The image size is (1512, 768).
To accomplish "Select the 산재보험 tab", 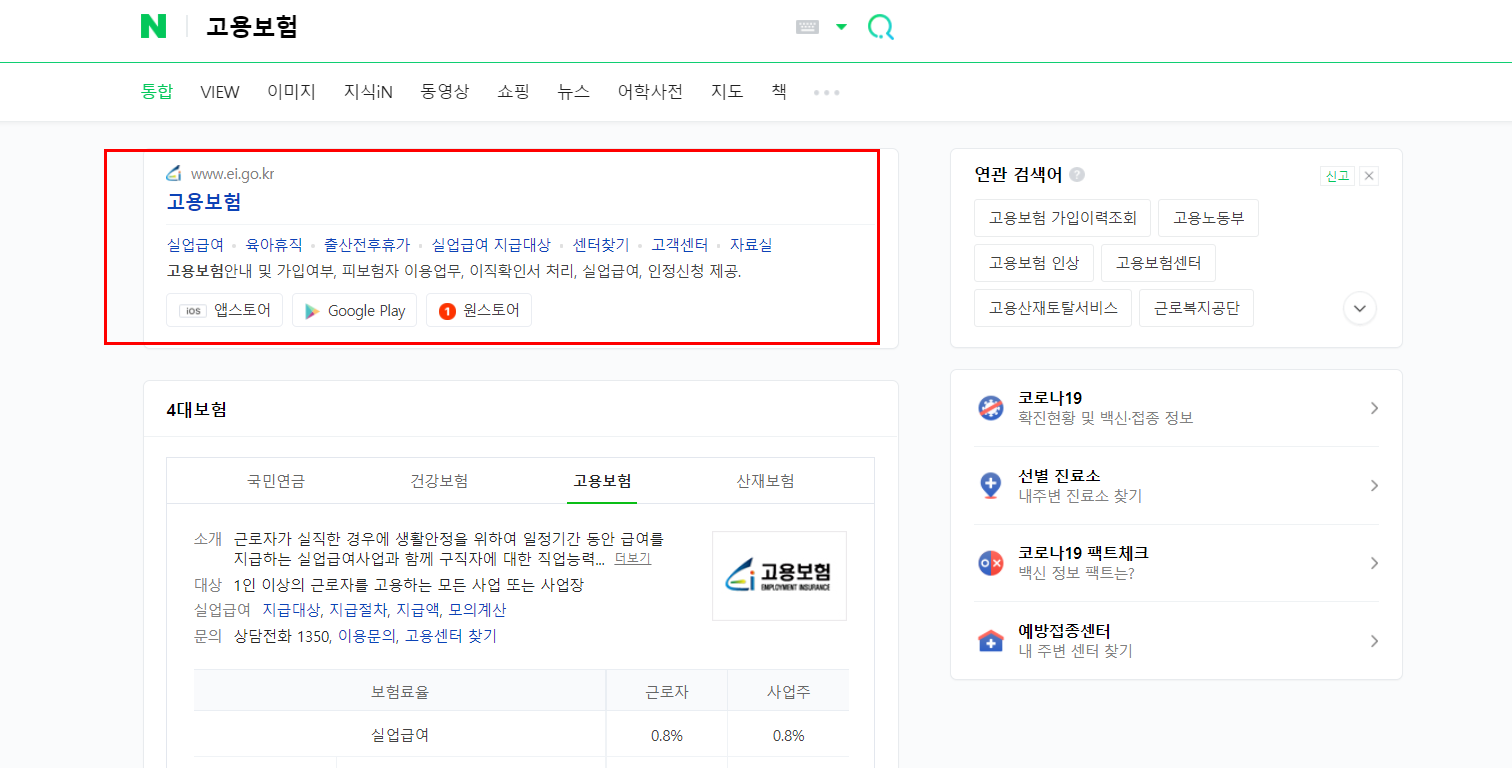I will [765, 481].
